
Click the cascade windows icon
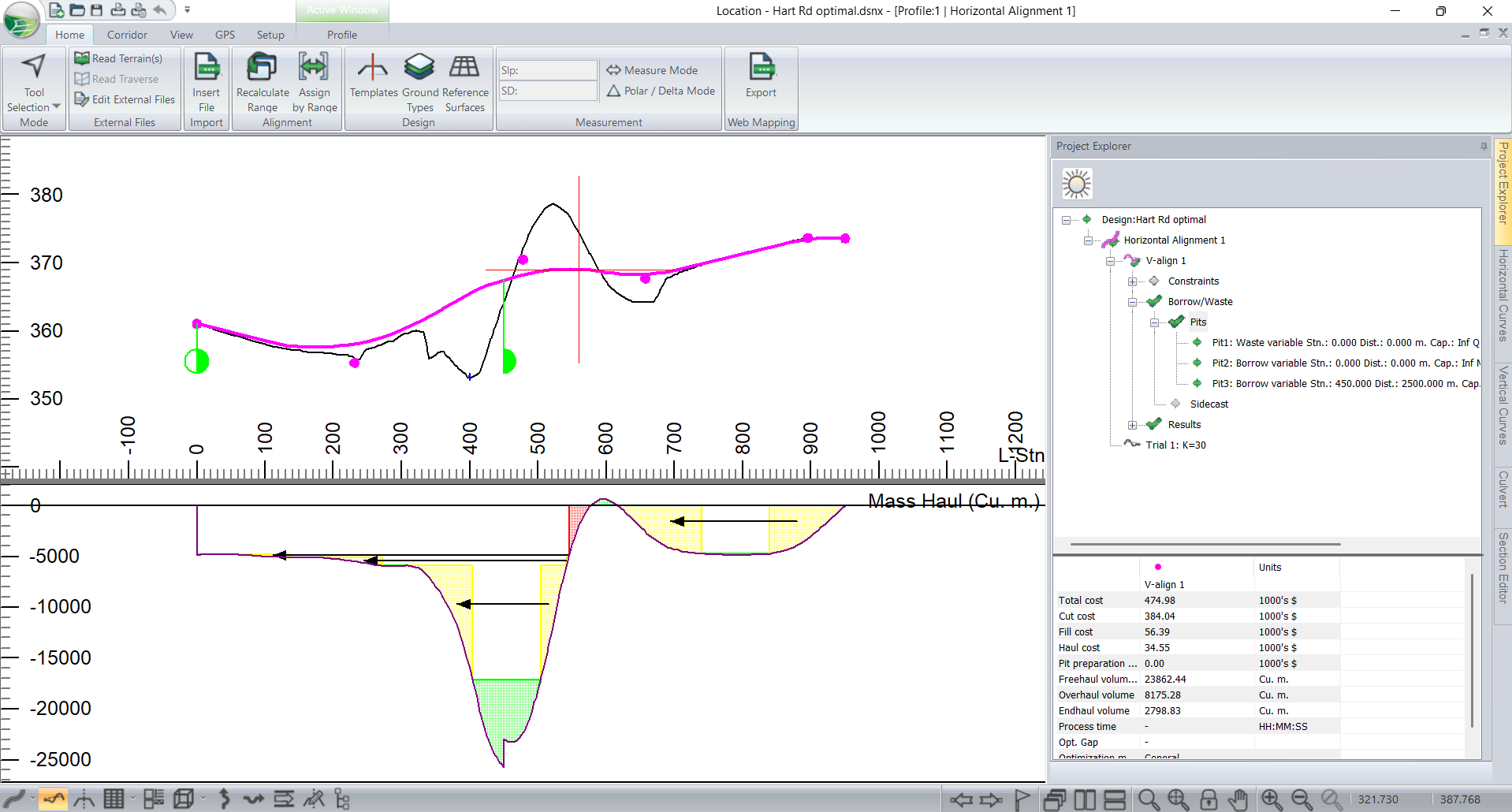pos(1055,799)
